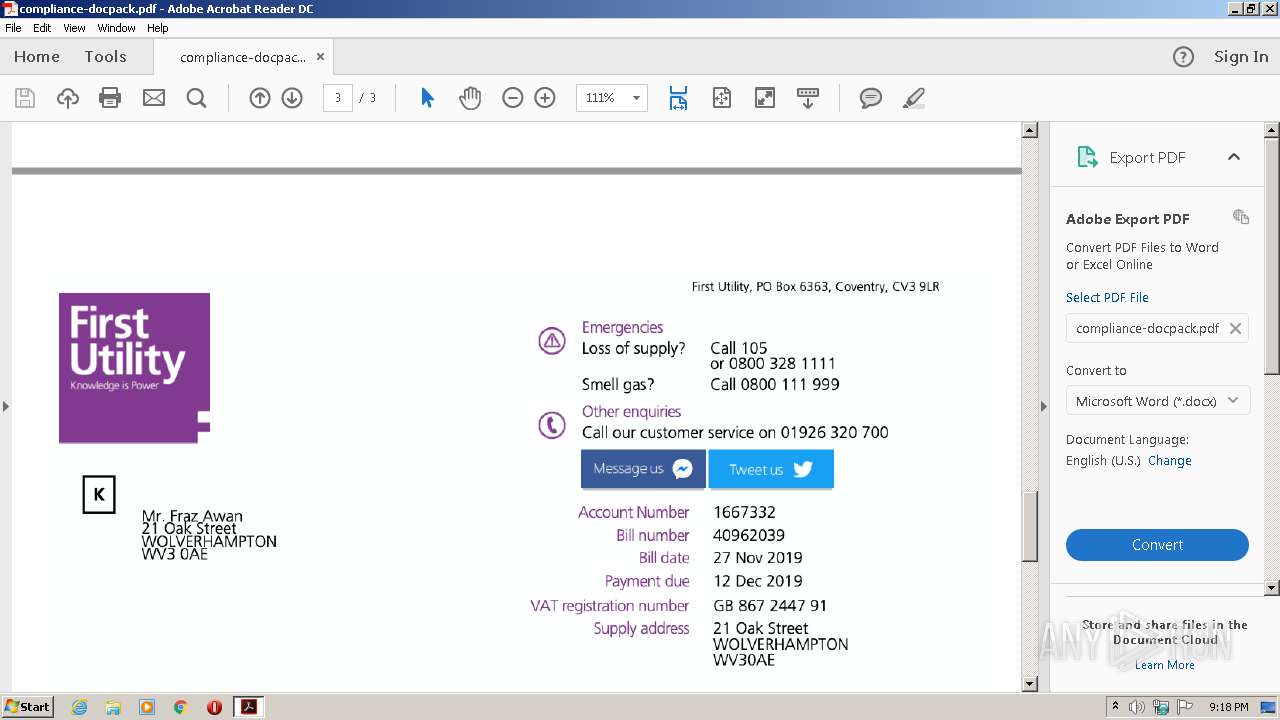Click Sign In button
The image size is (1280, 720).
click(1241, 57)
